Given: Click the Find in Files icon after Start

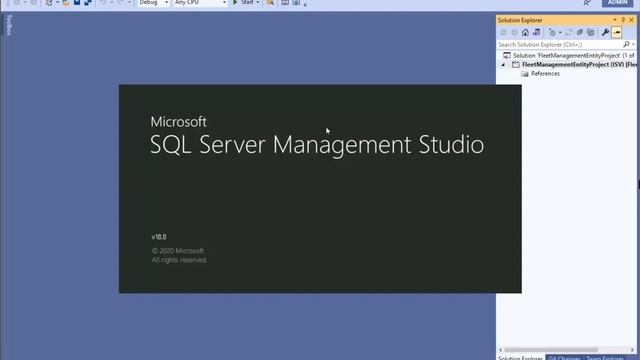Looking at the screenshot, I should (270, 2).
